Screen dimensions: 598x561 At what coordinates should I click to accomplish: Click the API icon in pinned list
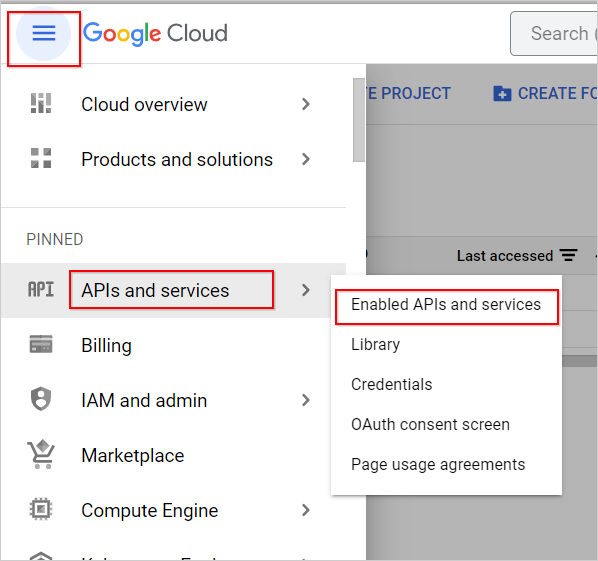click(41, 289)
